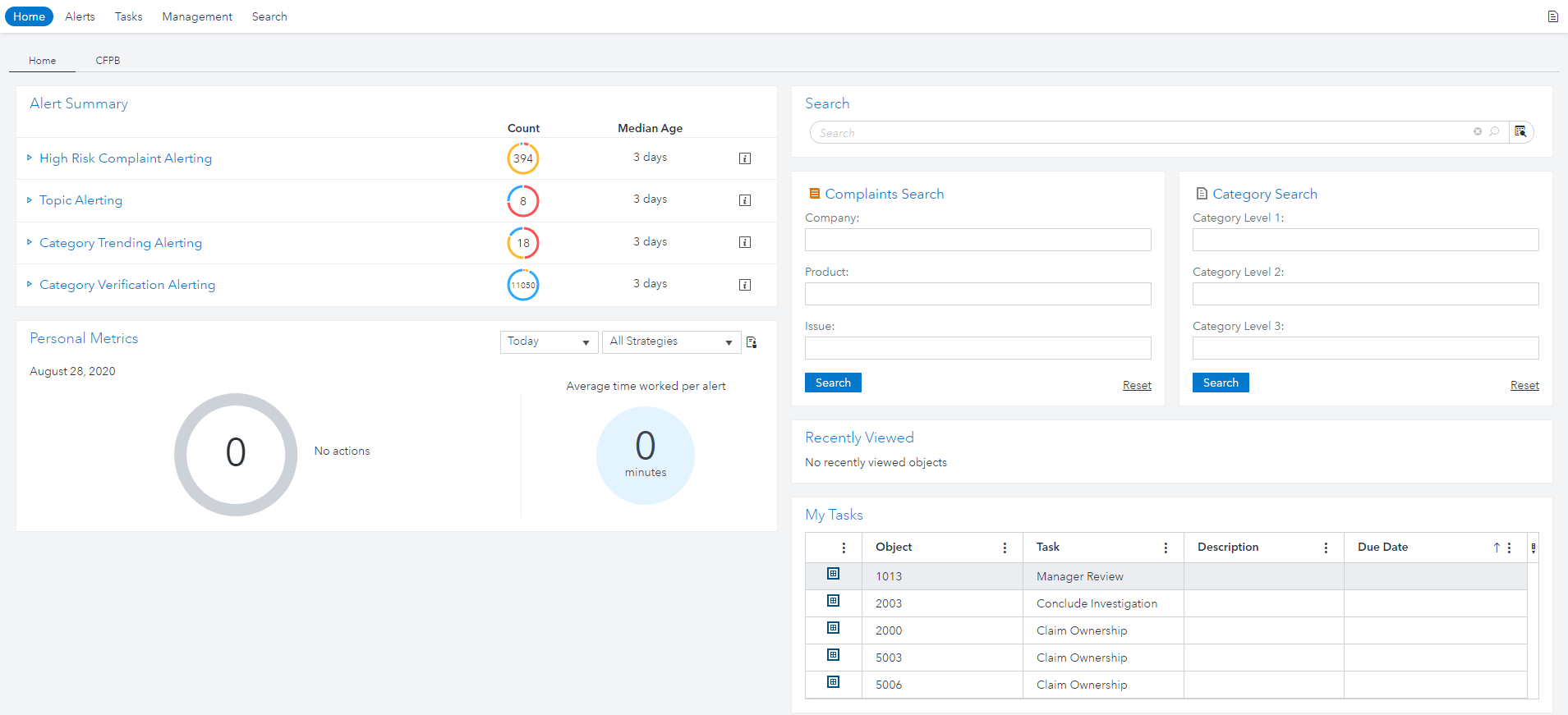The height and width of the screenshot is (715, 1568).
Task: Expand the Topic Alerting row
Action: pos(30,200)
